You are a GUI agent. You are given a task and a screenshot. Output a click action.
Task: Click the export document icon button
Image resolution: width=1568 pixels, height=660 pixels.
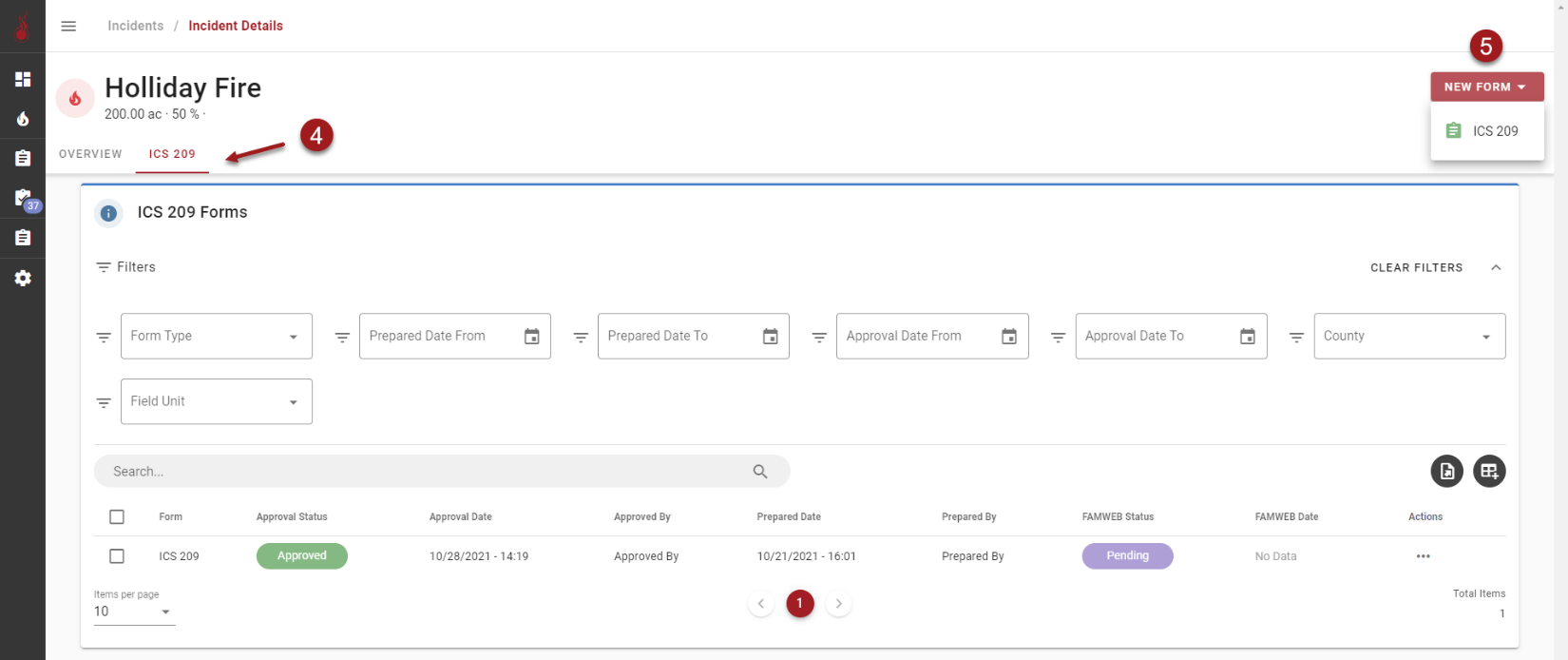coord(1446,471)
